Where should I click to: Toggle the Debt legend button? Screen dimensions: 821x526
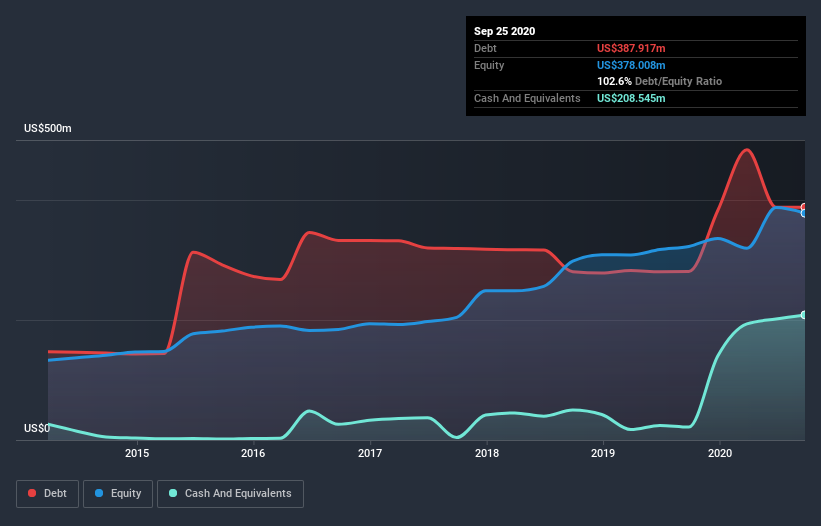(47, 494)
